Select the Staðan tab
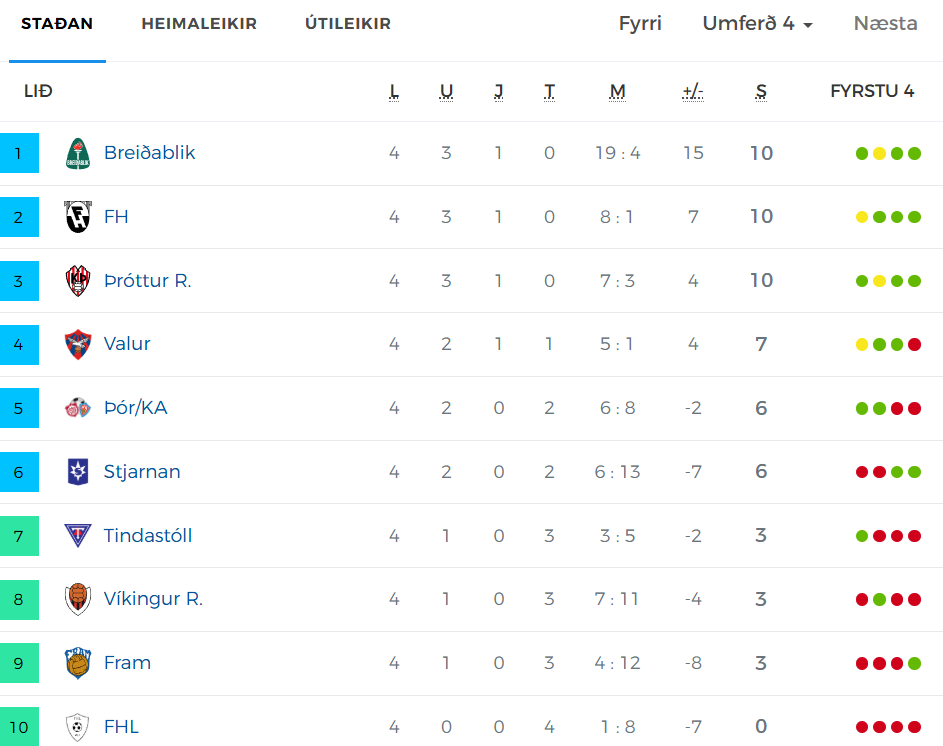Image resolution: width=943 pixels, height=746 pixels. tap(57, 23)
